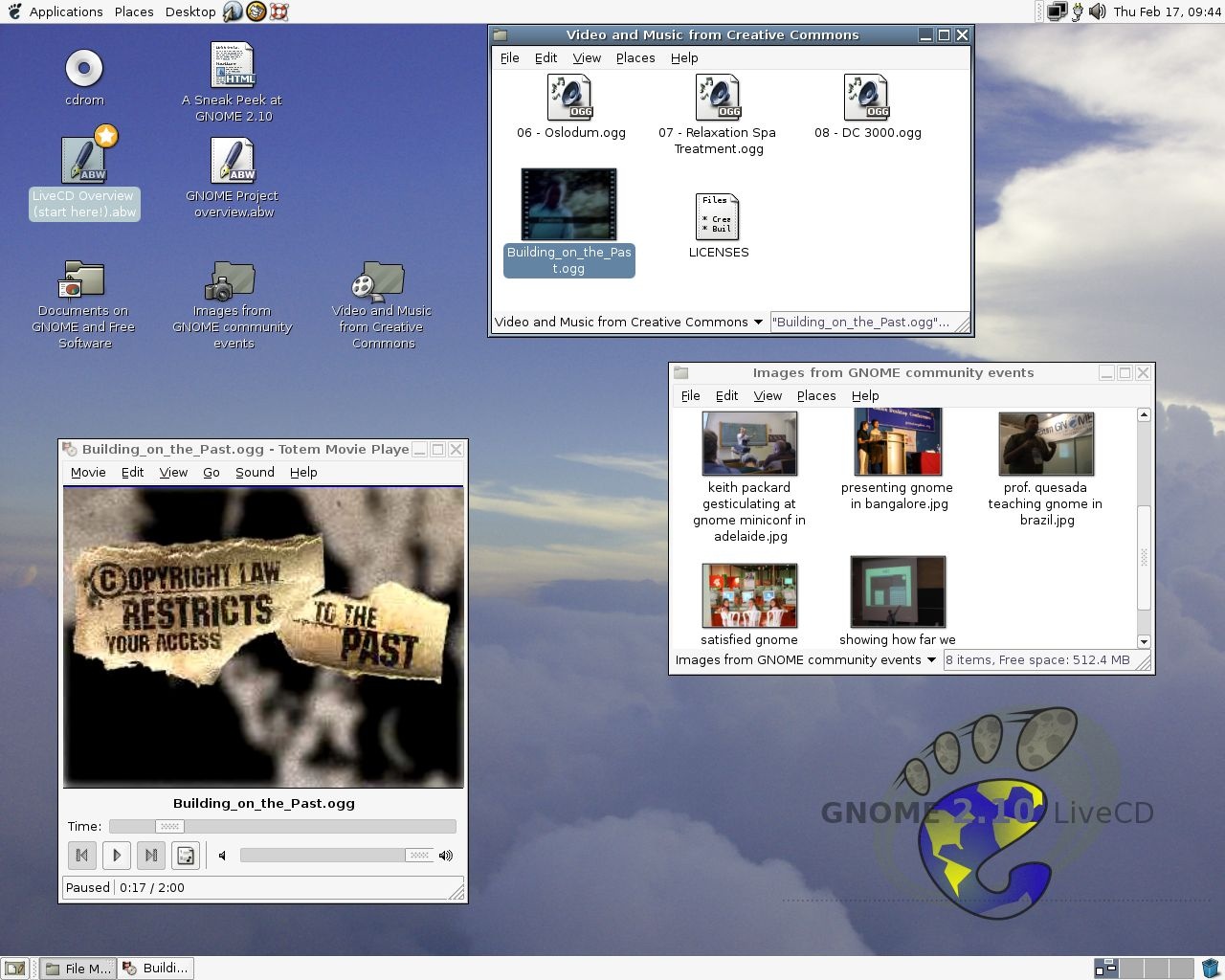The width and height of the screenshot is (1225, 980).
Task: Open Go menu in Totem
Action: pos(212,473)
